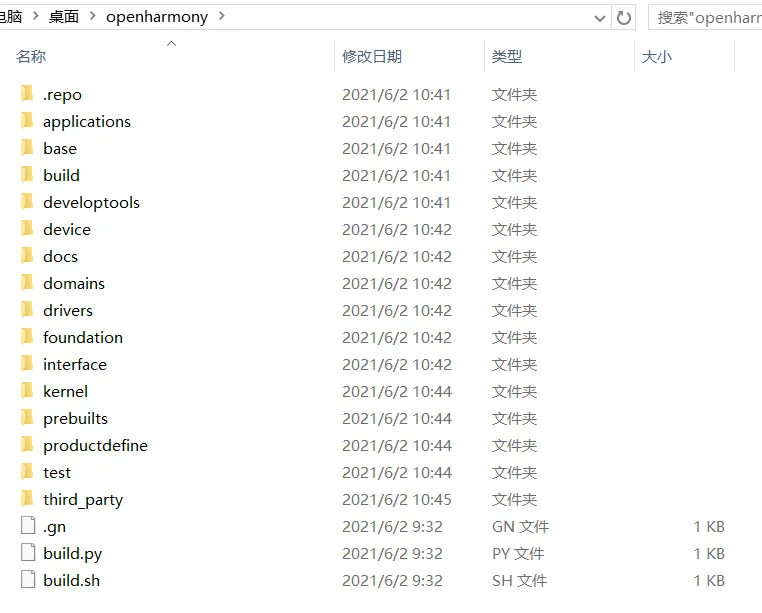762x613 pixels.
Task: Click the docs folder icon
Action: pos(28,256)
